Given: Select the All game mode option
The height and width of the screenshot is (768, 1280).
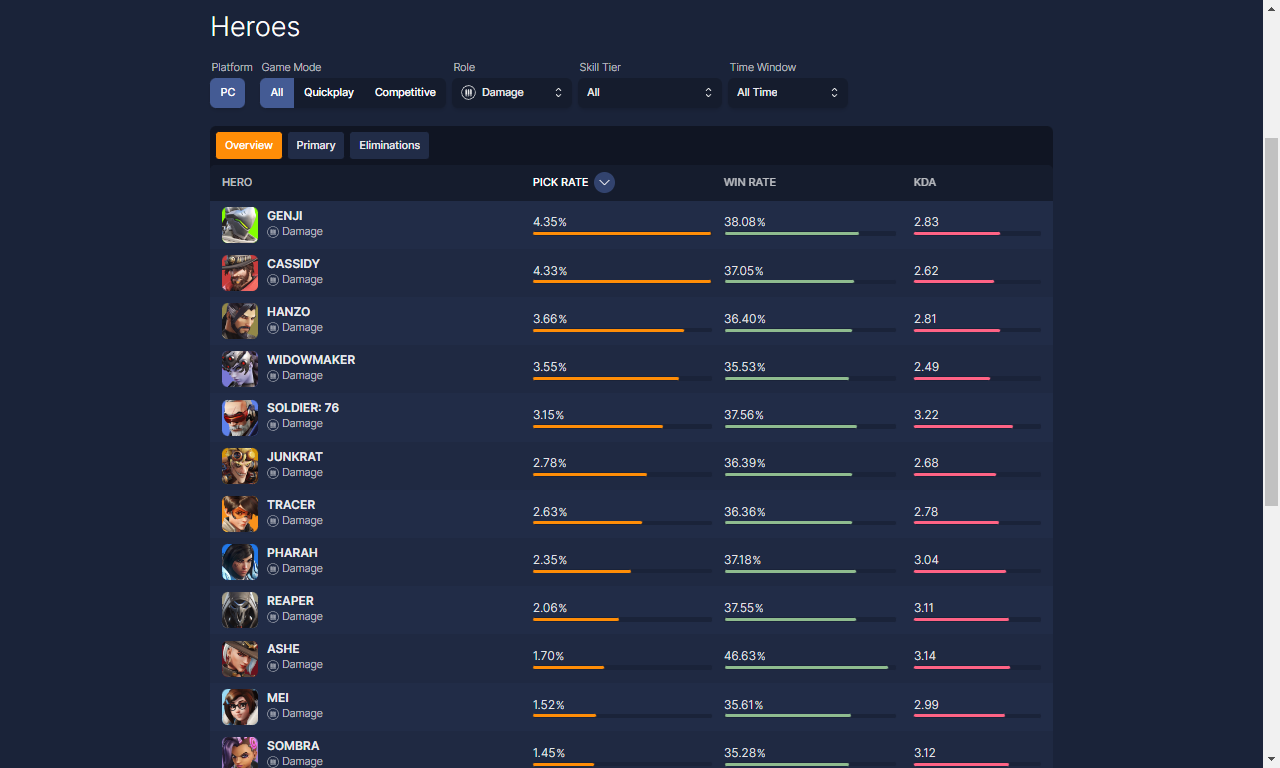Looking at the screenshot, I should tap(277, 93).
